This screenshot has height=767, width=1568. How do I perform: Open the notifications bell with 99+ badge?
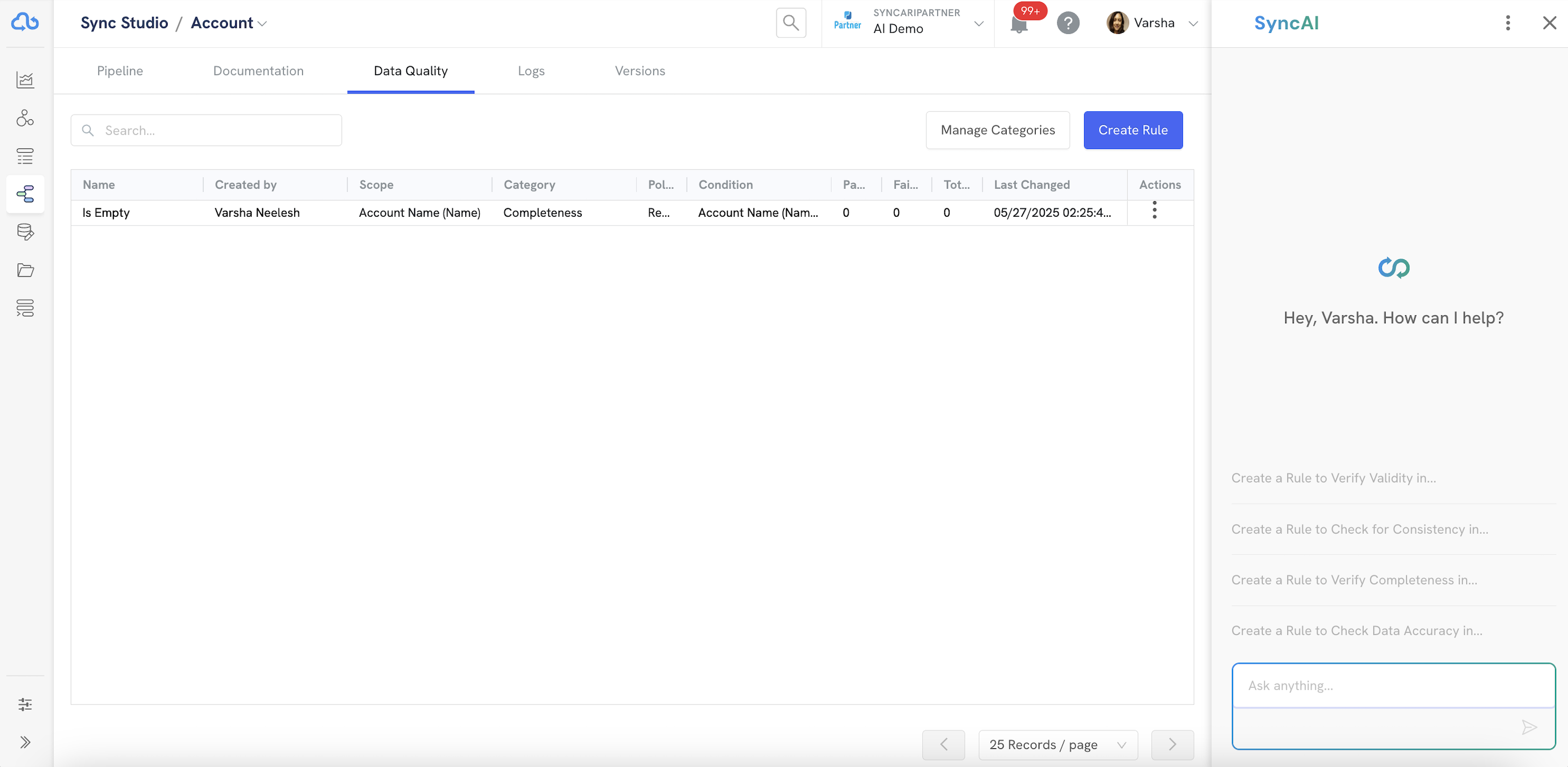pyautogui.click(x=1019, y=24)
